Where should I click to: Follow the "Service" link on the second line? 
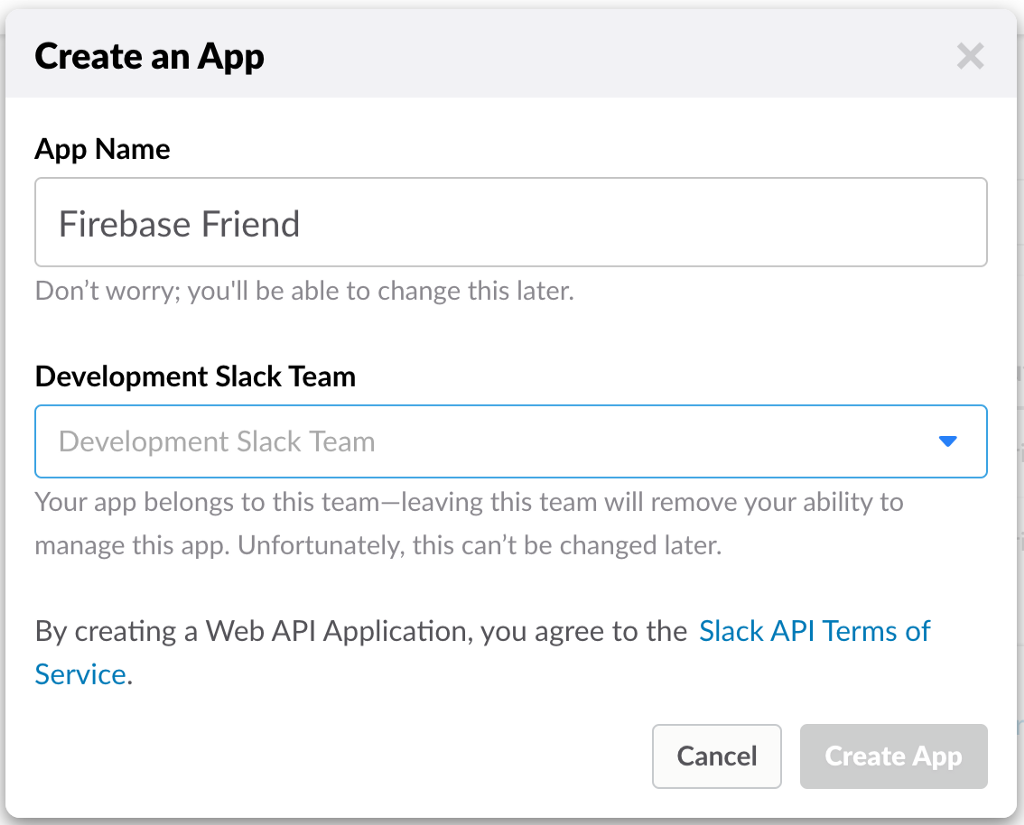point(80,674)
